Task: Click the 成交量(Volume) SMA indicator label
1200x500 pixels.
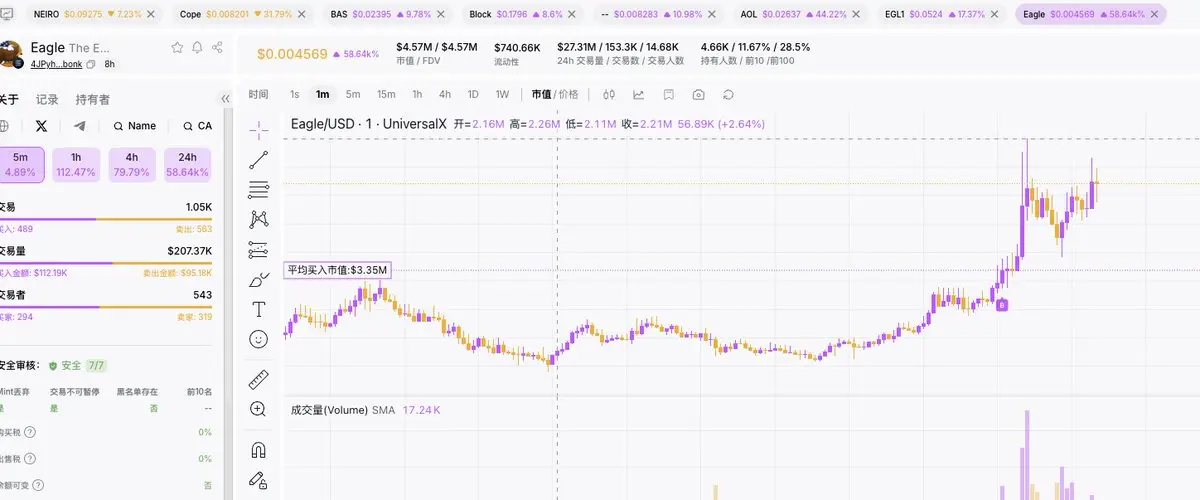Action: [x=343, y=410]
